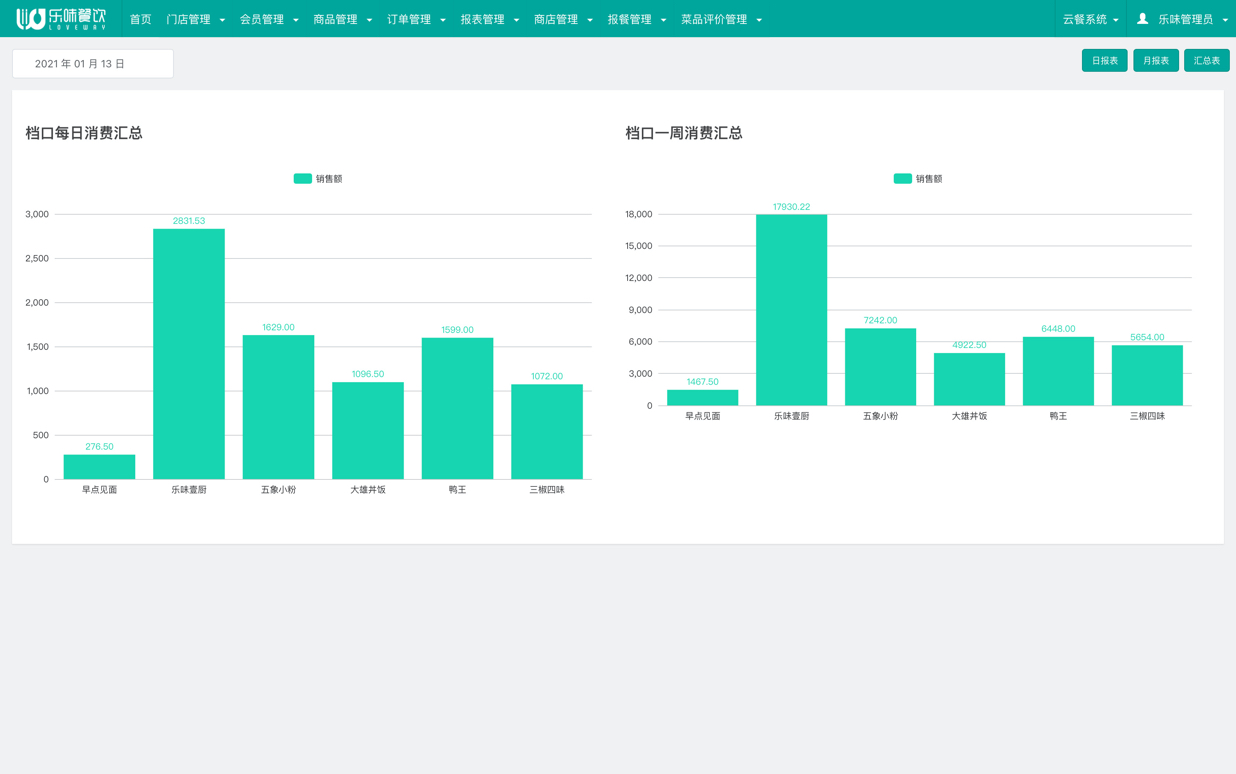Select the 乐味壹厨 bar in the daily chart

coord(189,354)
